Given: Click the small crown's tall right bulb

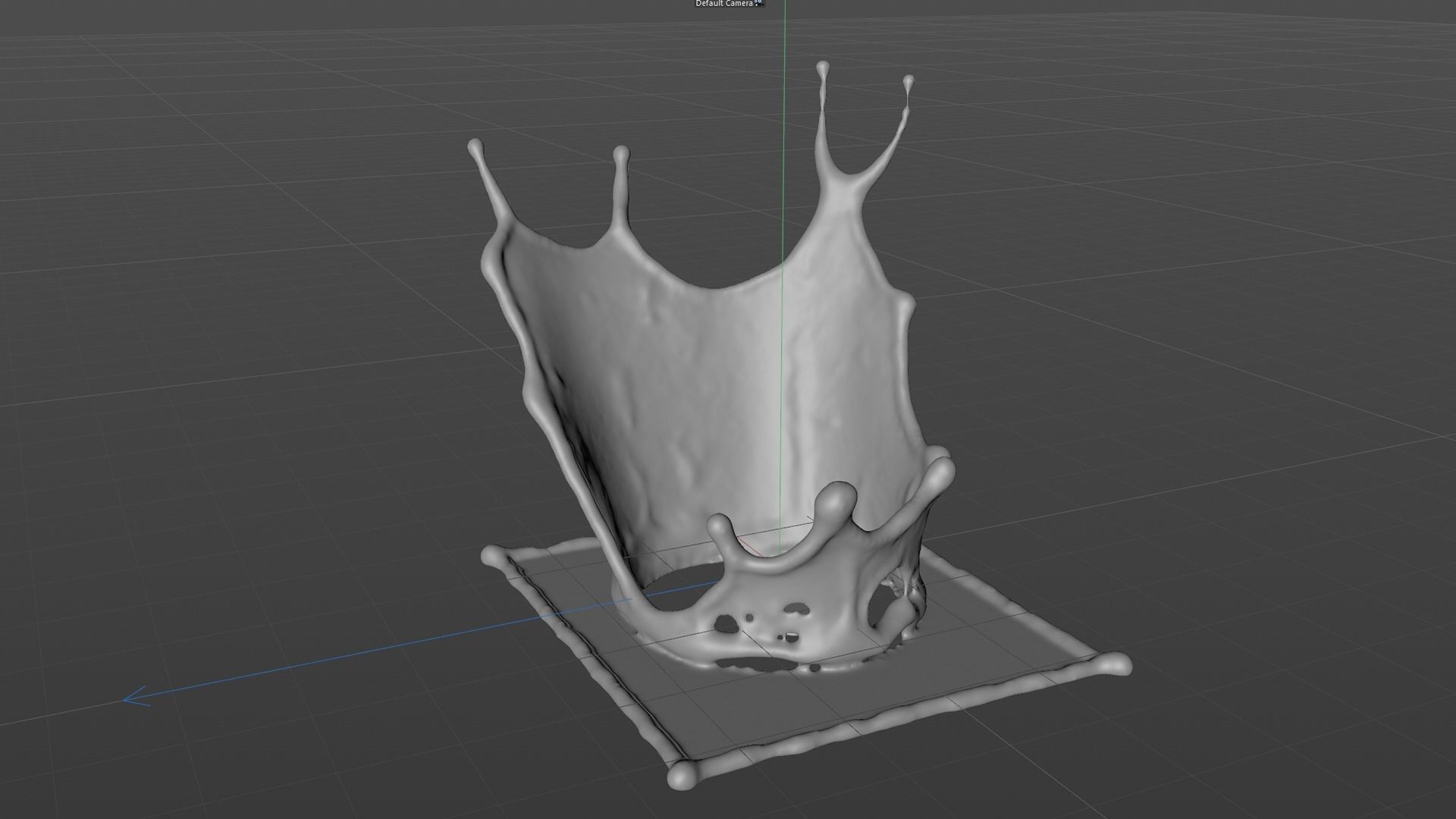Looking at the screenshot, I should click(x=939, y=472).
